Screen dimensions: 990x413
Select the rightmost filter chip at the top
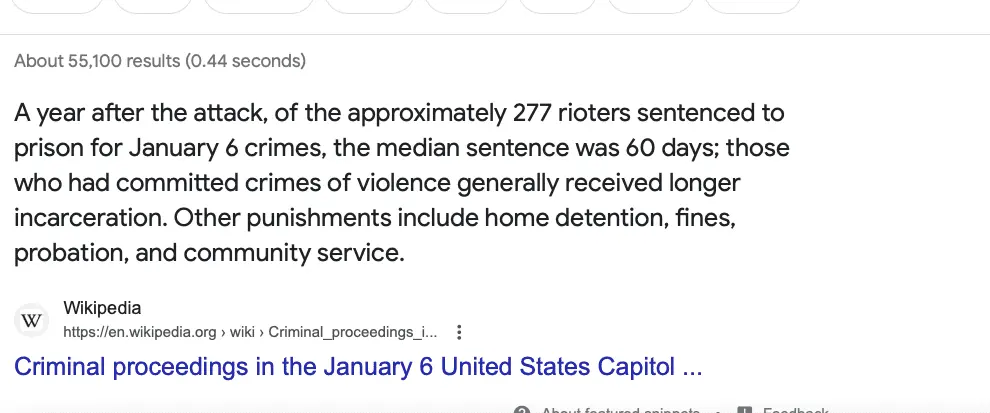coord(752,3)
